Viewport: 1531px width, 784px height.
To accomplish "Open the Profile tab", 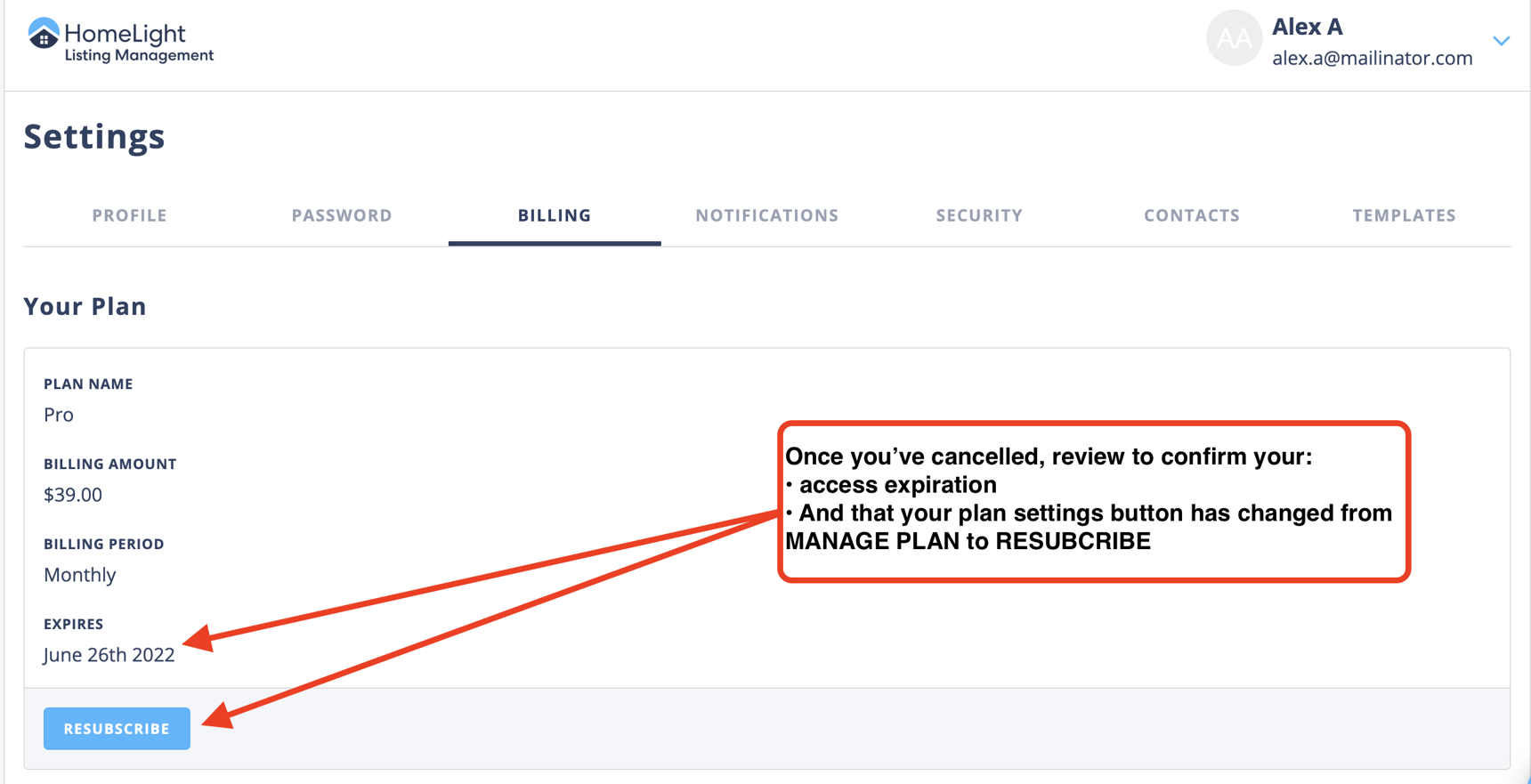I will (x=130, y=215).
